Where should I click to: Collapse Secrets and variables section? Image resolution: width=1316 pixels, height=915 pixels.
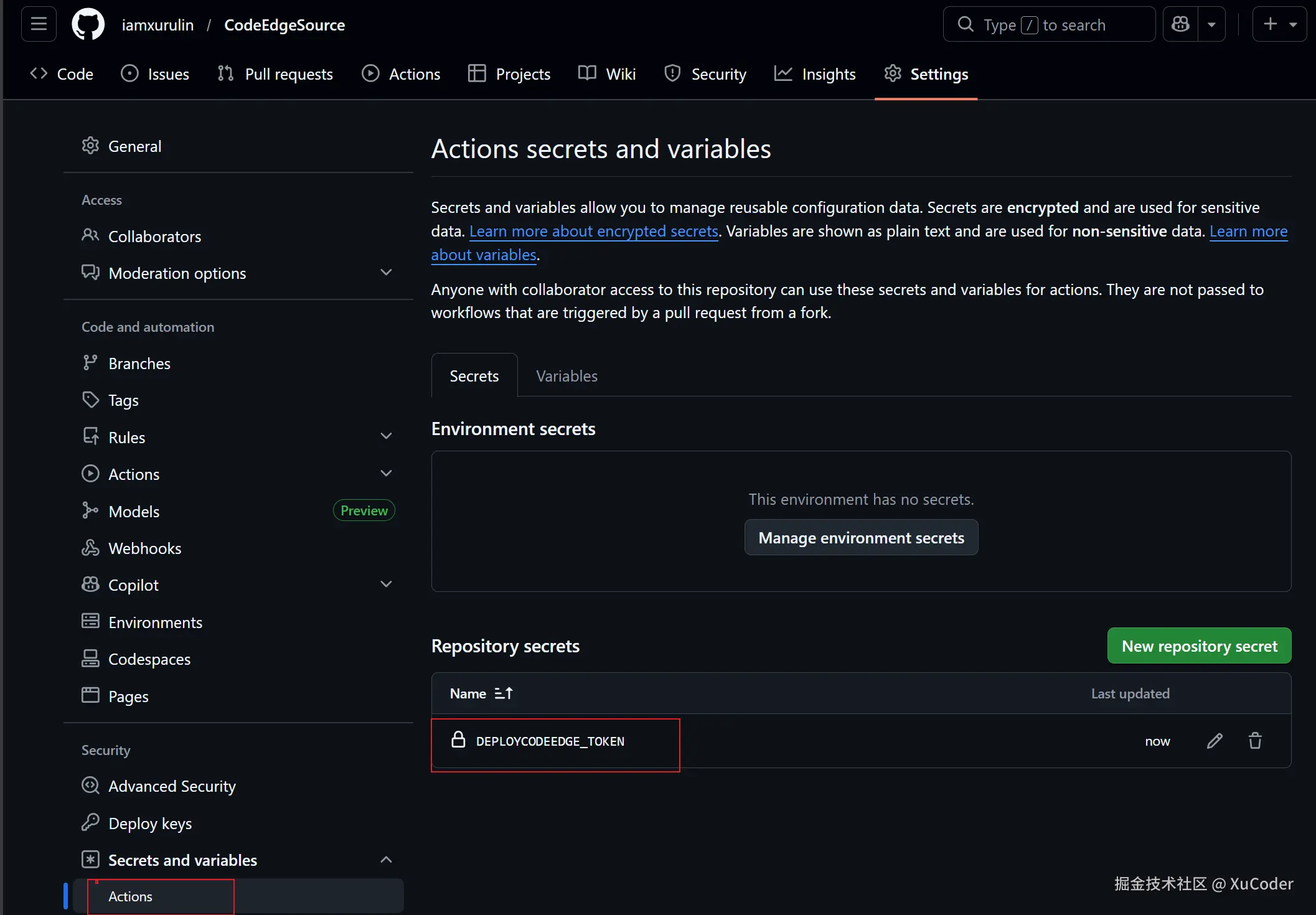[x=386, y=860]
